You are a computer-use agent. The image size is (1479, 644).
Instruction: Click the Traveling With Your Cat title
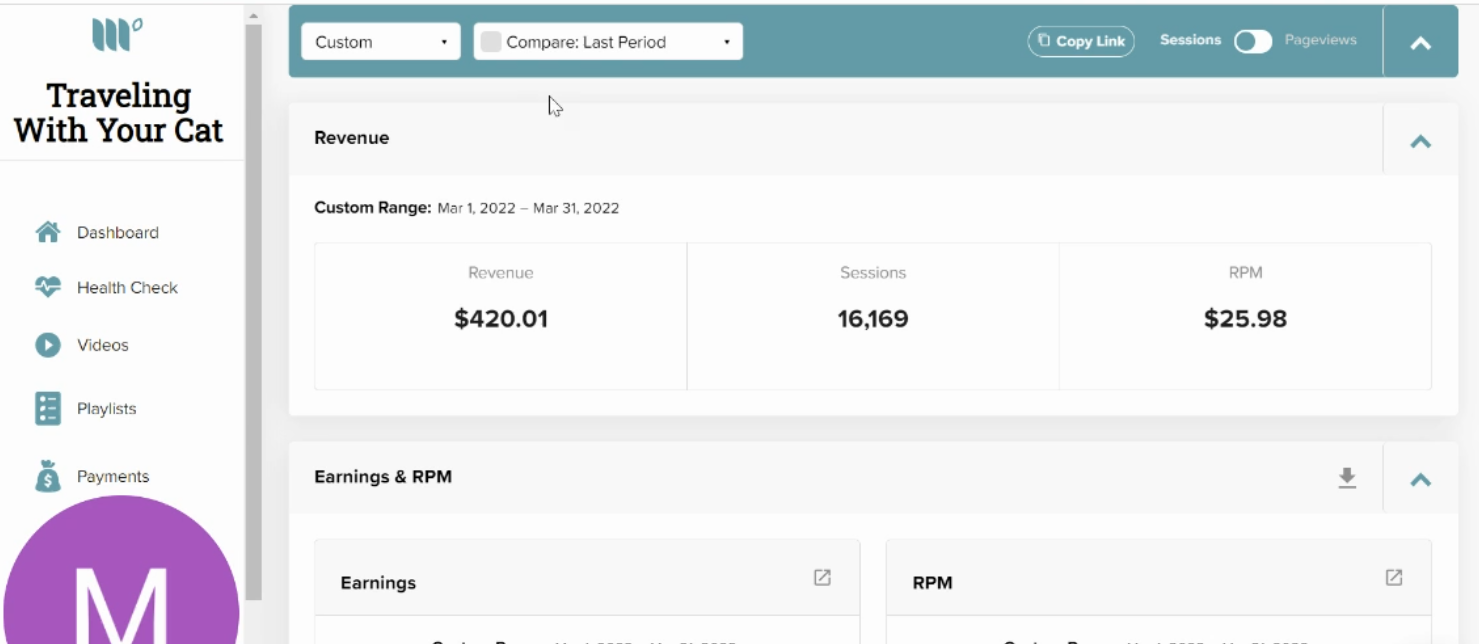[119, 113]
